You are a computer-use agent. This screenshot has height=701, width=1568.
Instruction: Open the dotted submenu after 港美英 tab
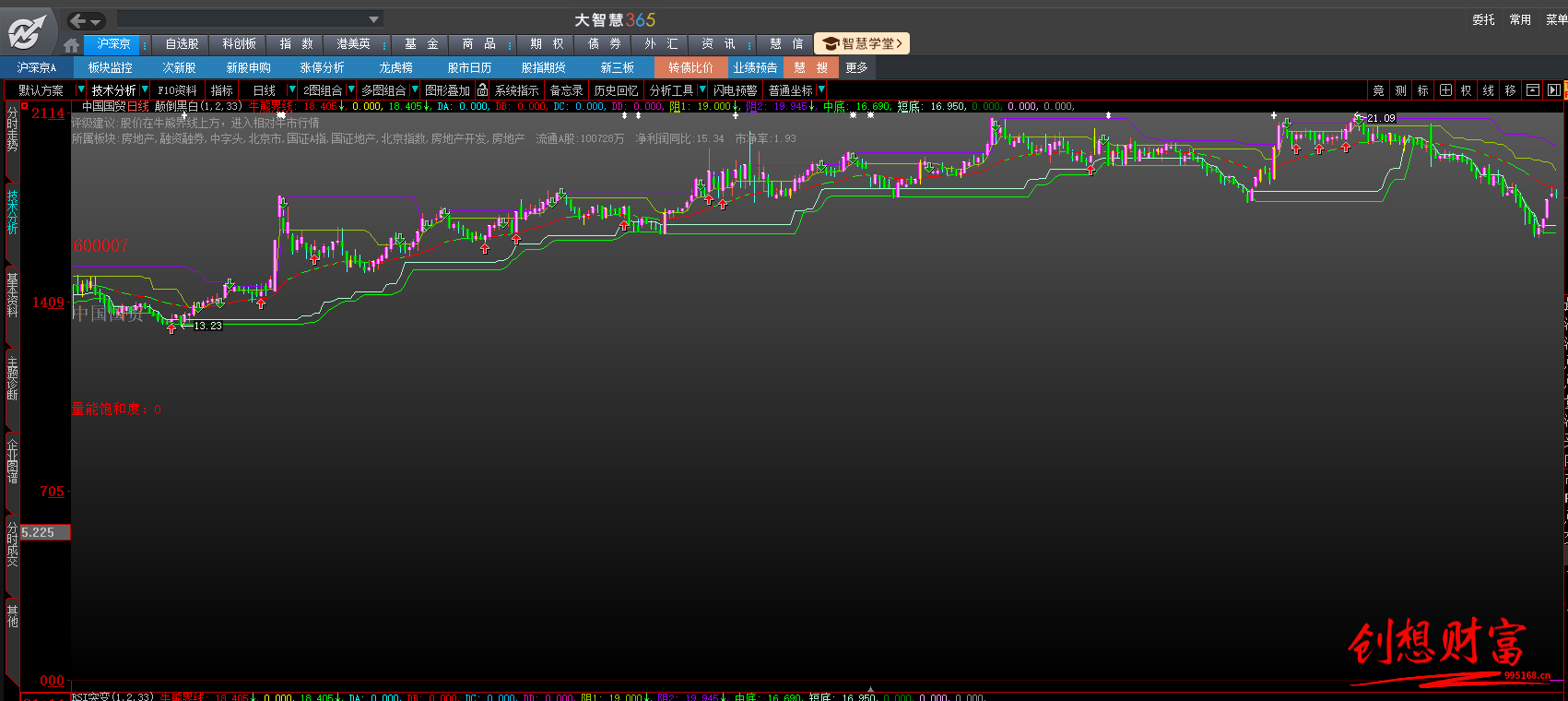point(384,44)
